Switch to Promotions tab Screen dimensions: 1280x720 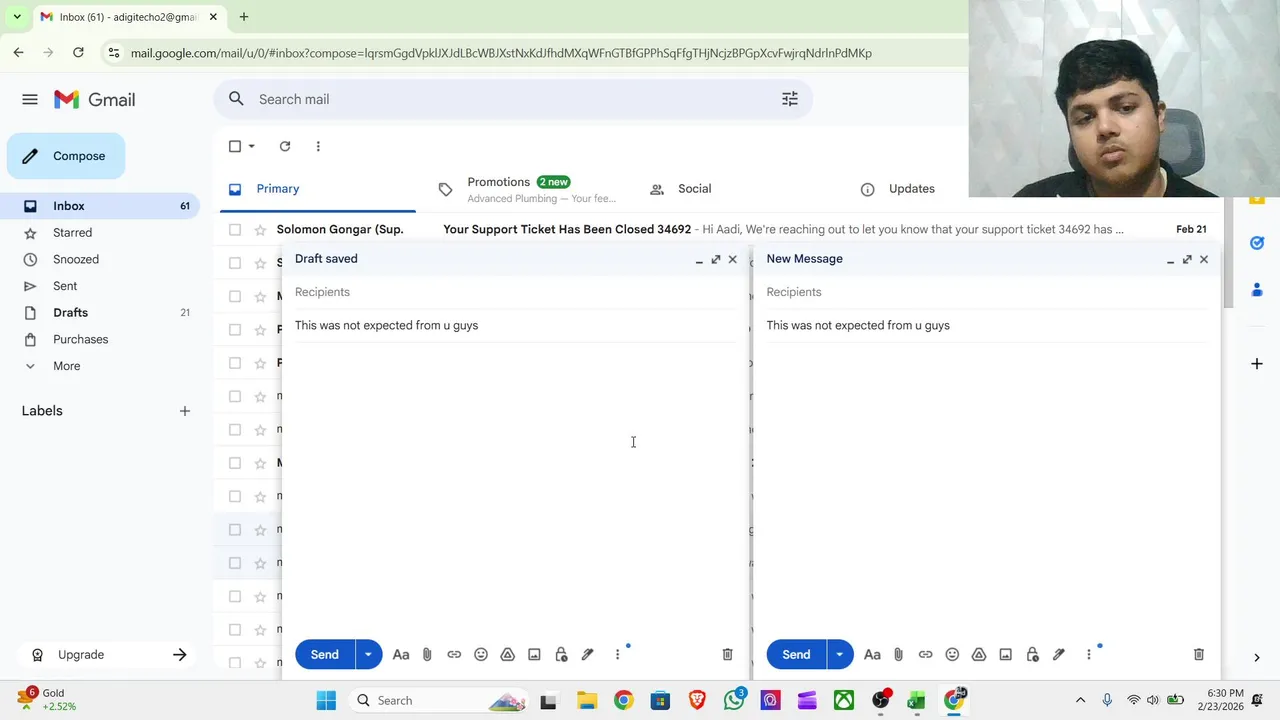[x=530, y=189]
